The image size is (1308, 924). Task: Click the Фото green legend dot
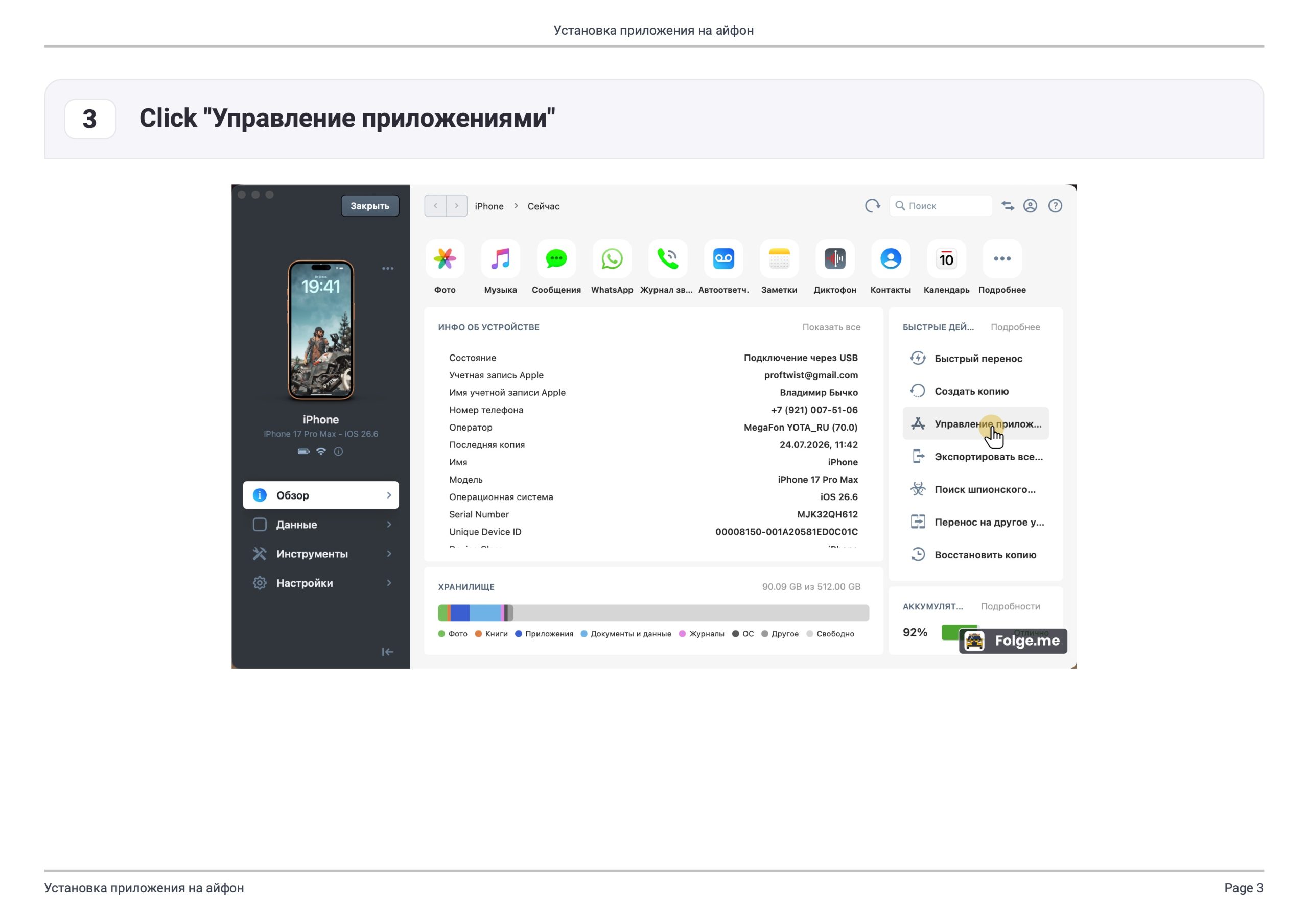[441, 634]
